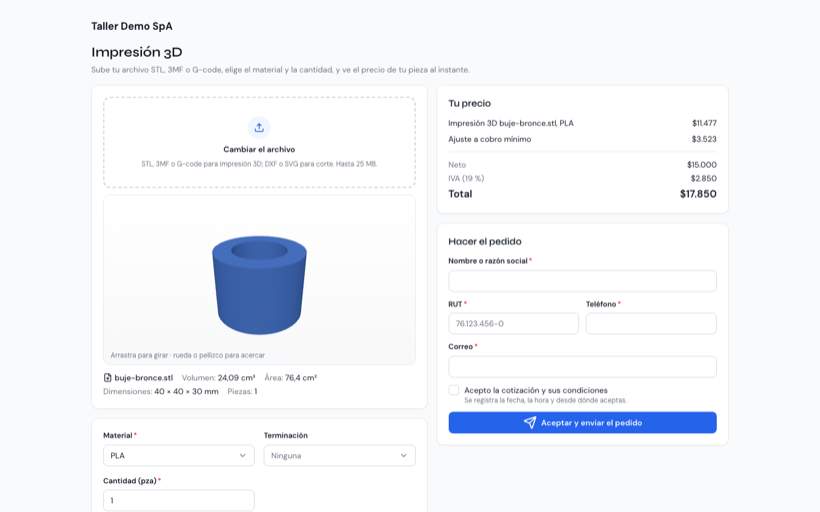Click the chevron in the Terminación selector

(x=404, y=456)
